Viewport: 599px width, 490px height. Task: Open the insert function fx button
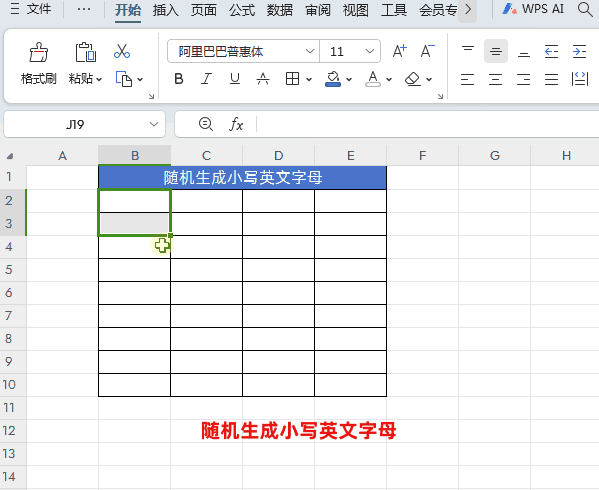236,124
